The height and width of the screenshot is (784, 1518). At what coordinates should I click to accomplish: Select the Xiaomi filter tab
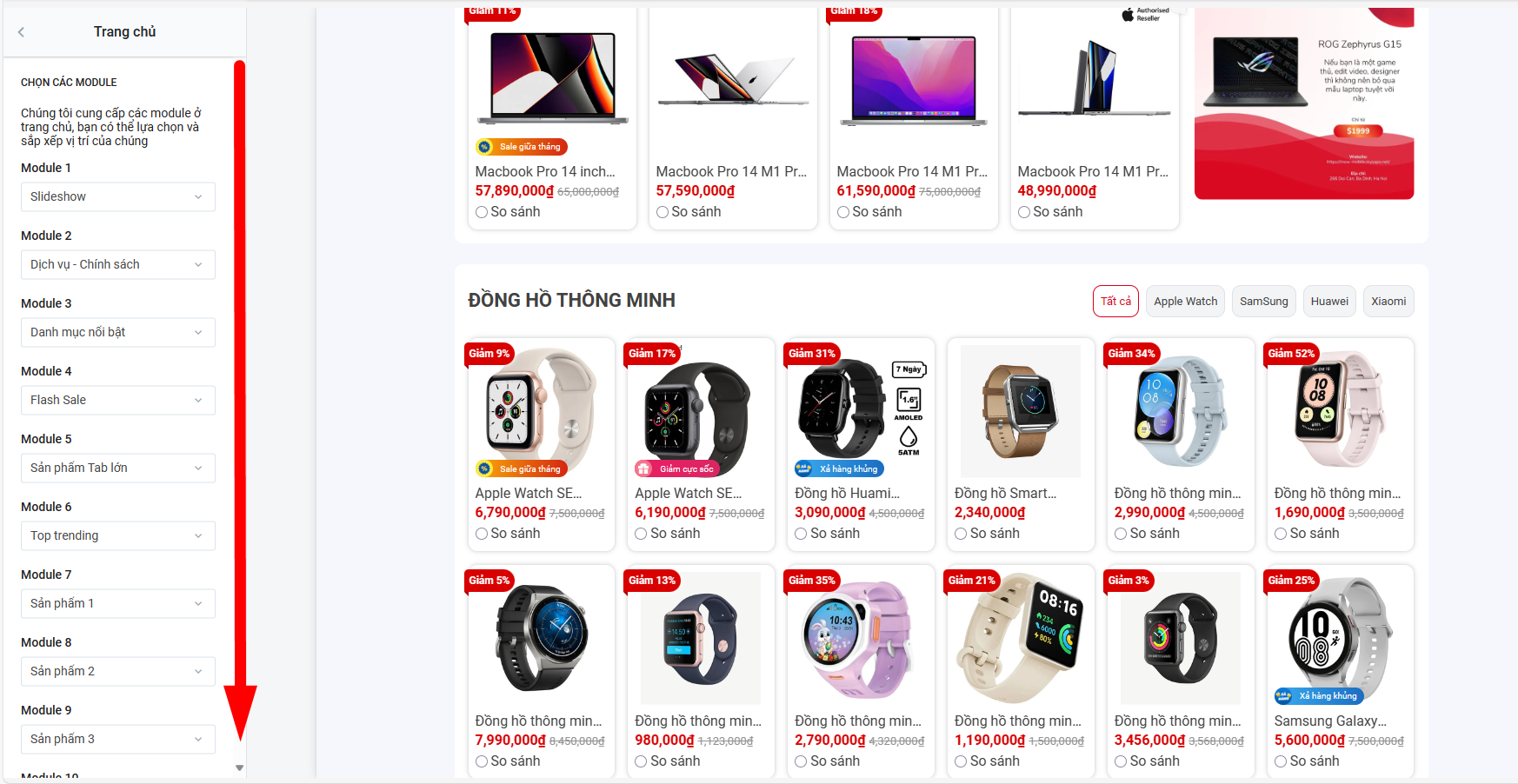(1388, 302)
